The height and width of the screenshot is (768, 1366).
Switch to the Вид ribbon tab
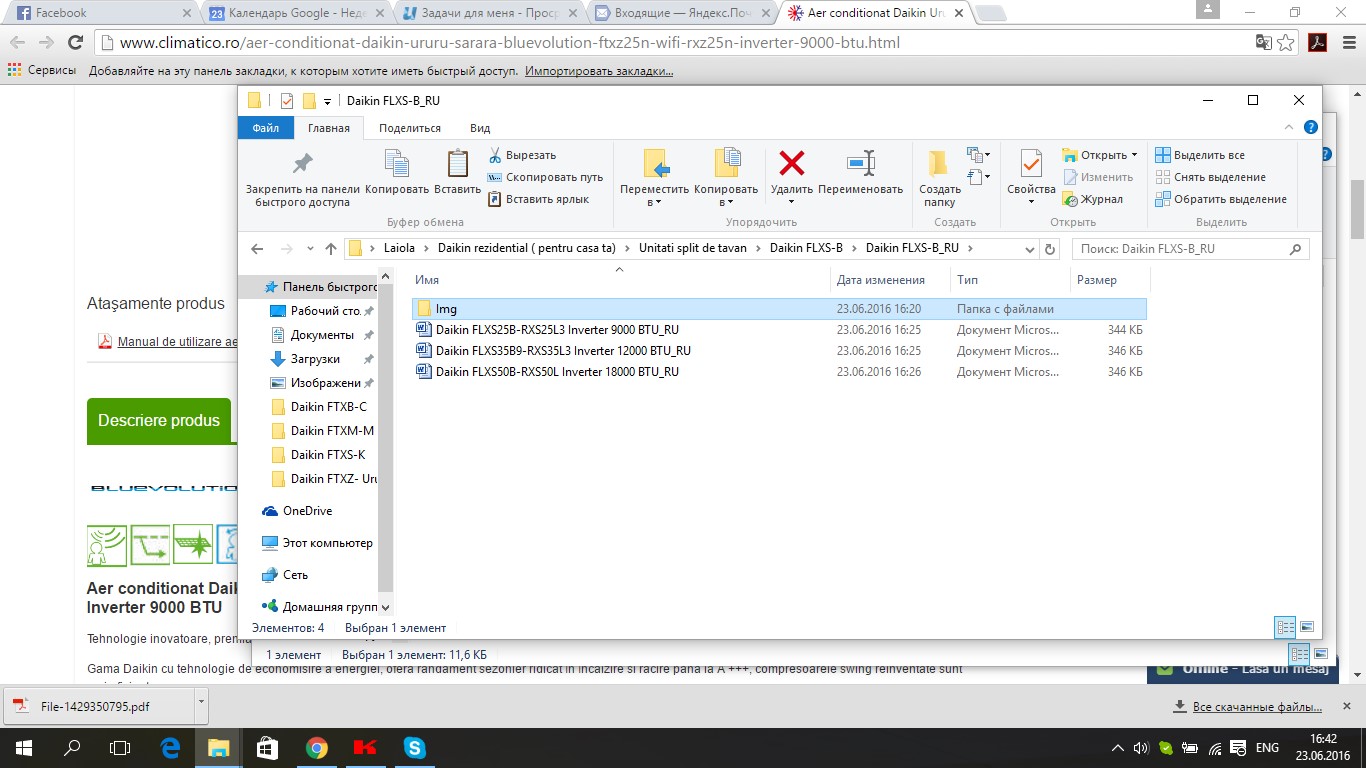pyautogui.click(x=480, y=128)
